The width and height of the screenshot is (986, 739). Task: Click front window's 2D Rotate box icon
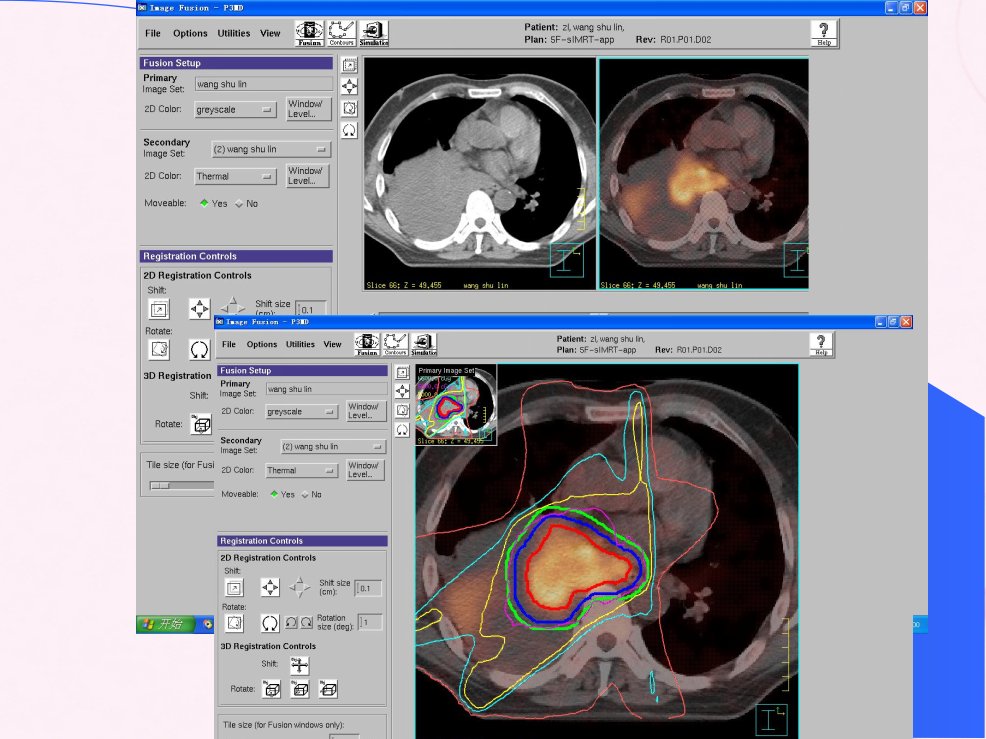pos(234,623)
